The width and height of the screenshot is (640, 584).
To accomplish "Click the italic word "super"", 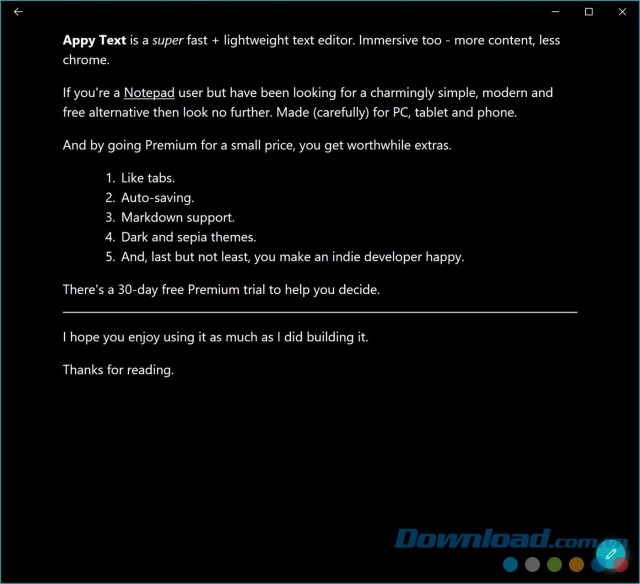I will 167,41.
